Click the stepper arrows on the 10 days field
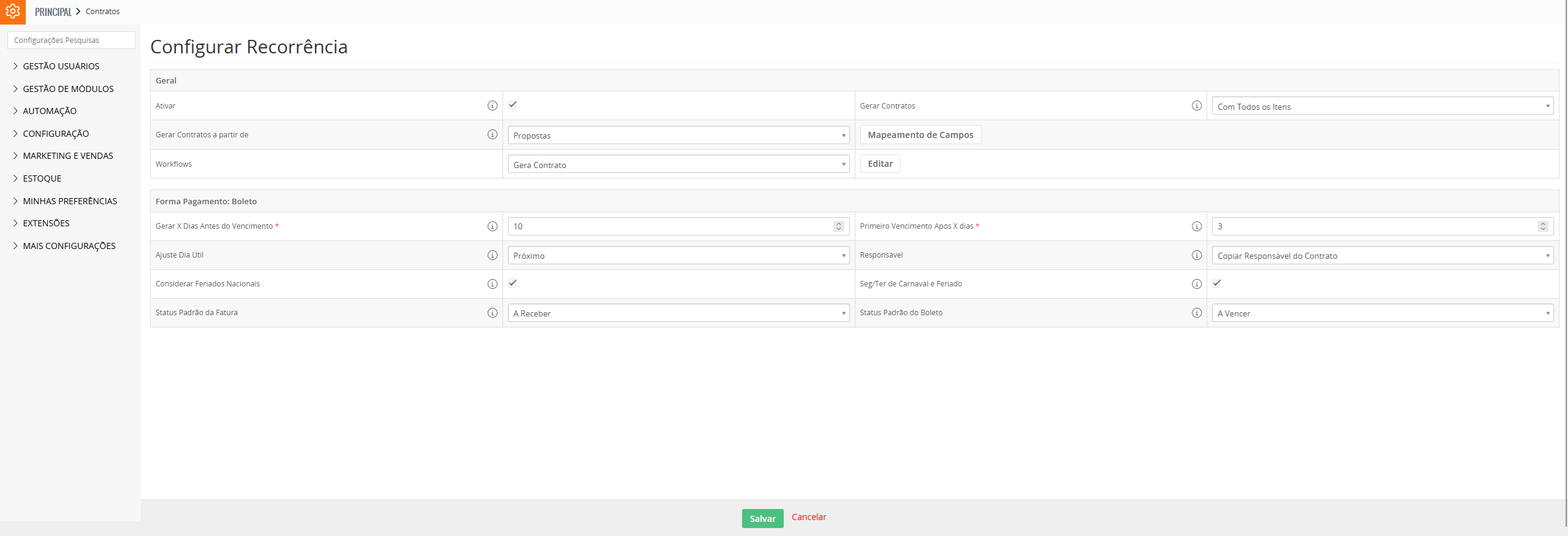The image size is (1568, 536). [839, 226]
